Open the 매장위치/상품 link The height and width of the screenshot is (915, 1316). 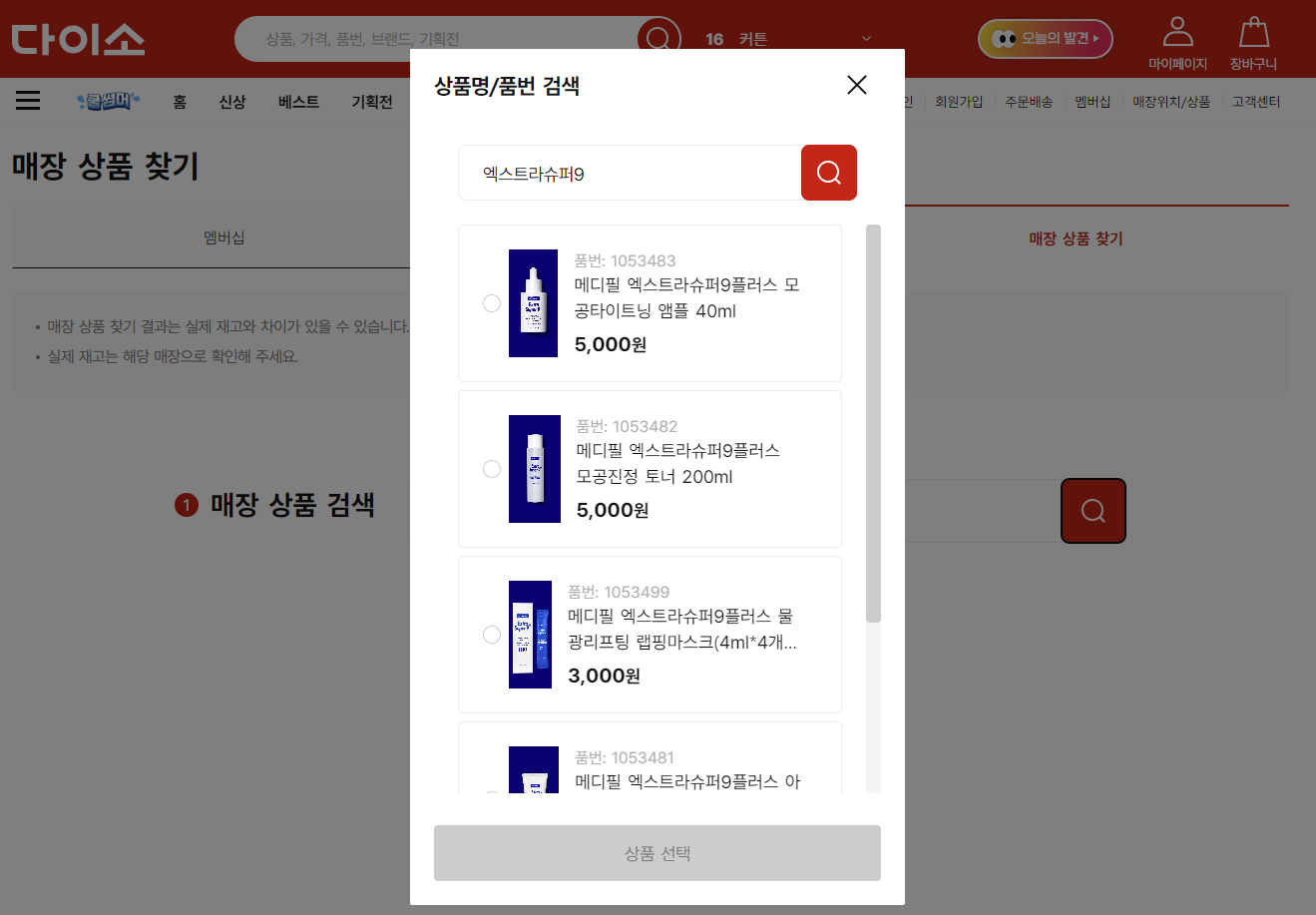pyautogui.click(x=1171, y=102)
